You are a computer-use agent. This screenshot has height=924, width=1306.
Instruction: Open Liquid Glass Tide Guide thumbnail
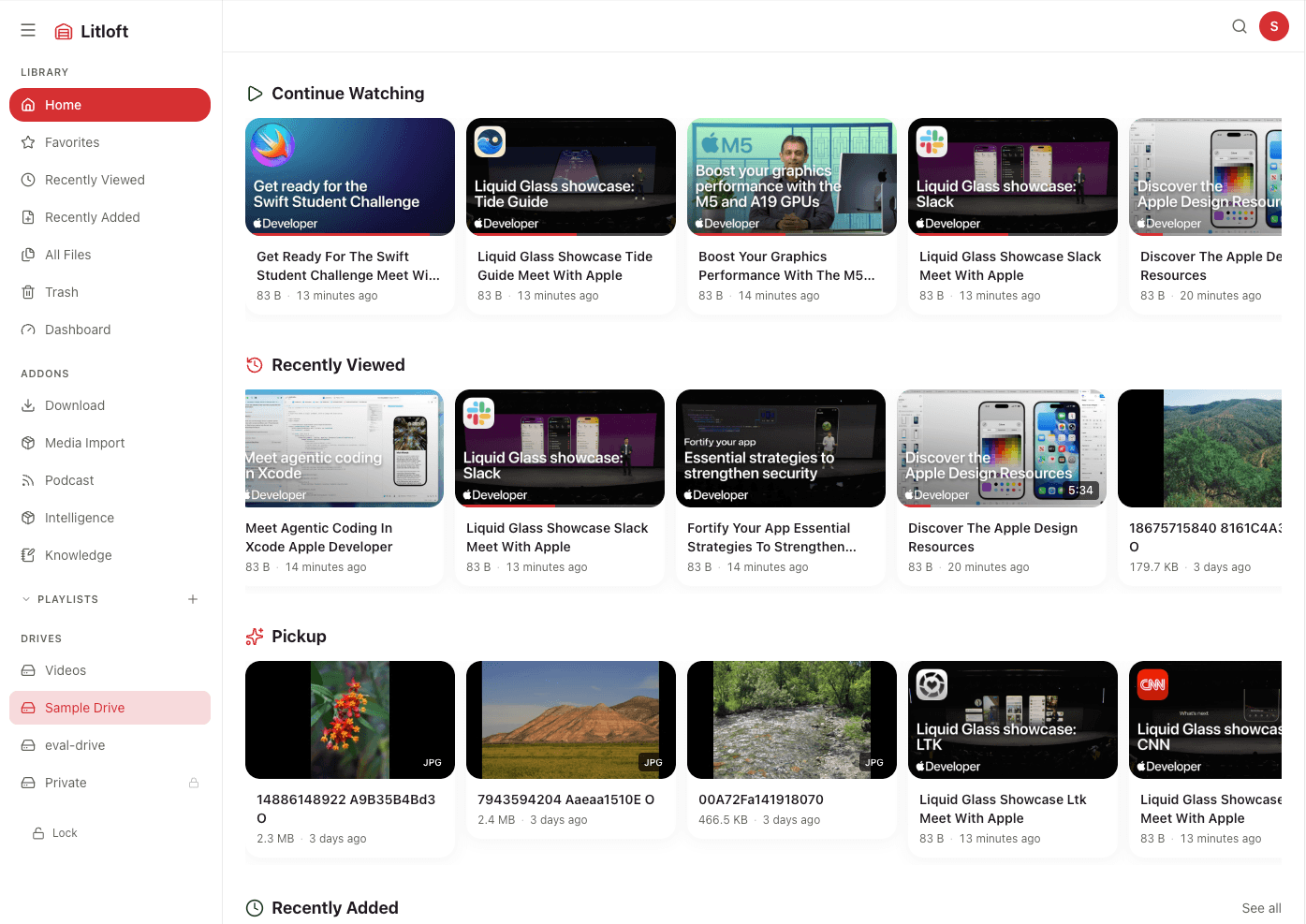pos(571,177)
